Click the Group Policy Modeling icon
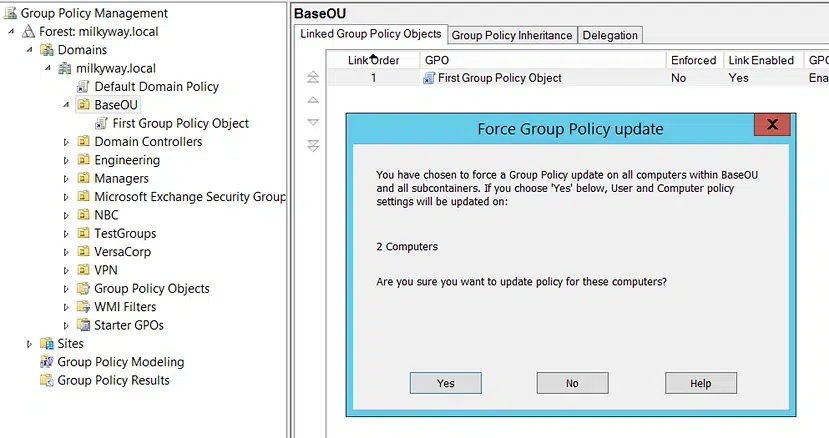The image size is (829, 438). 46,362
